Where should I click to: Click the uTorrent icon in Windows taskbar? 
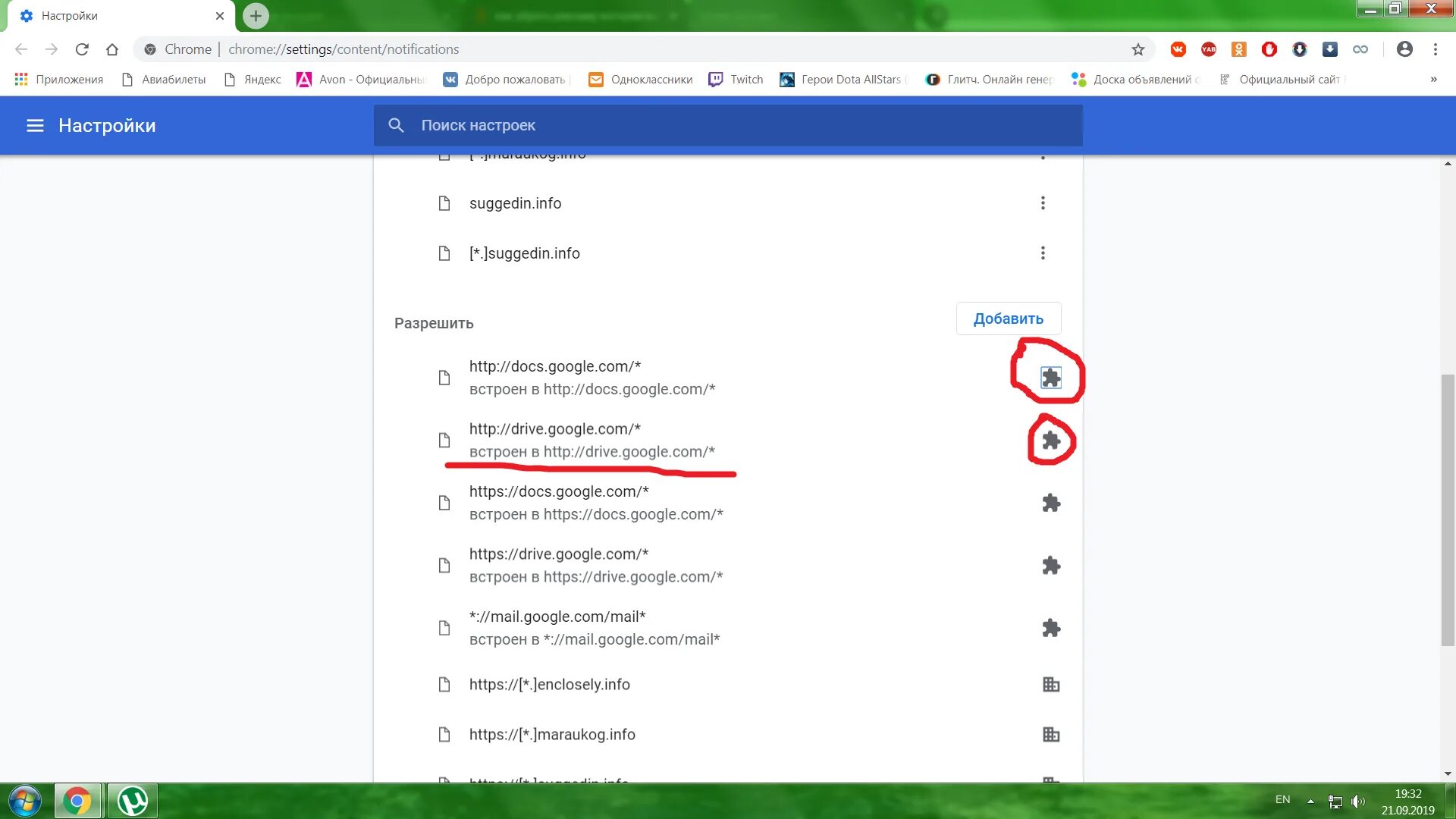131,799
